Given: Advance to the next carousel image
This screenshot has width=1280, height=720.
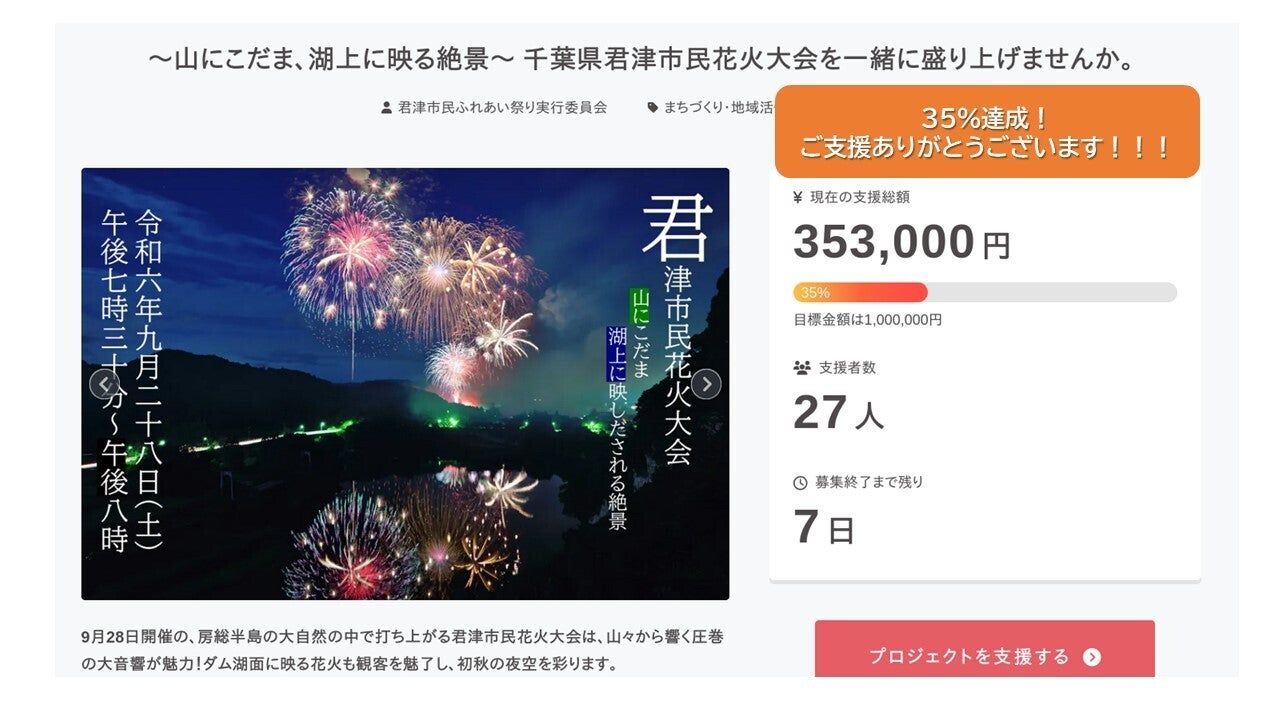Looking at the screenshot, I should coord(706,384).
